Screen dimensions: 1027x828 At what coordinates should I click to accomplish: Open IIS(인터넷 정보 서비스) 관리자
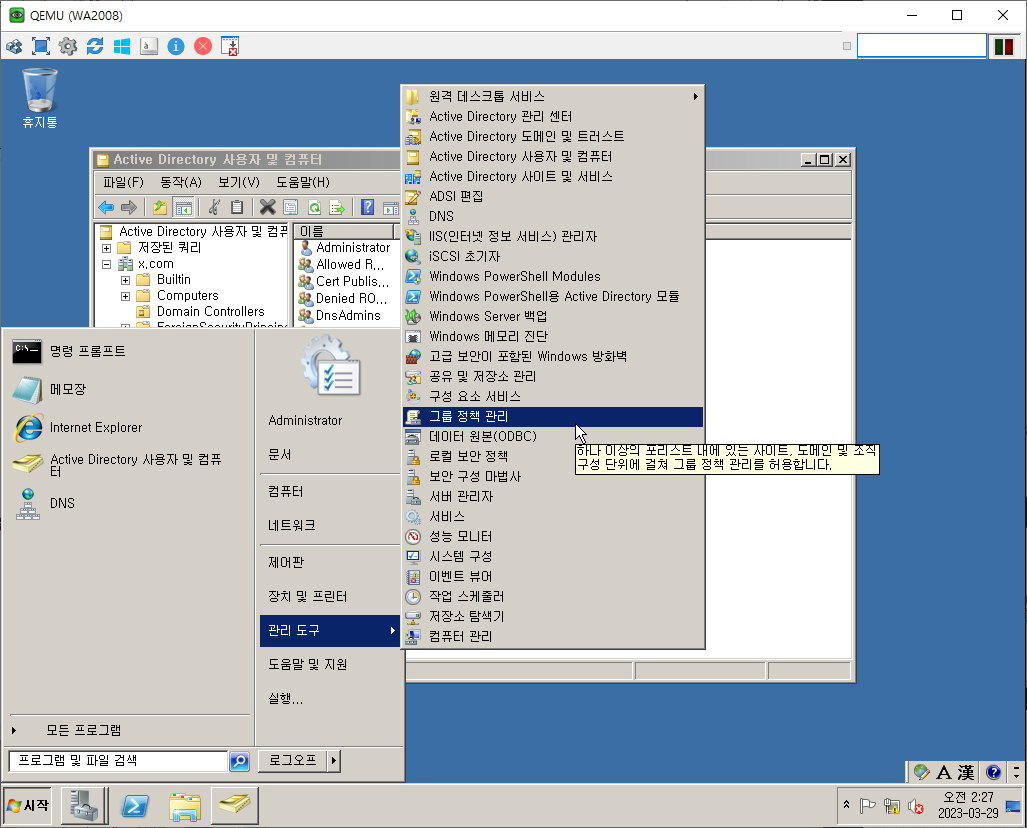click(552, 236)
